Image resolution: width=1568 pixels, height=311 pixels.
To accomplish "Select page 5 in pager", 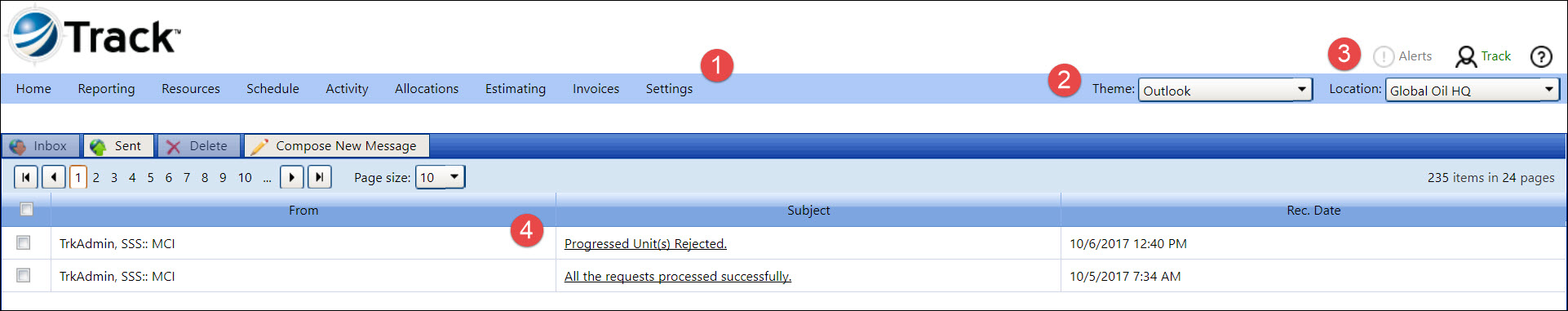I will [150, 177].
